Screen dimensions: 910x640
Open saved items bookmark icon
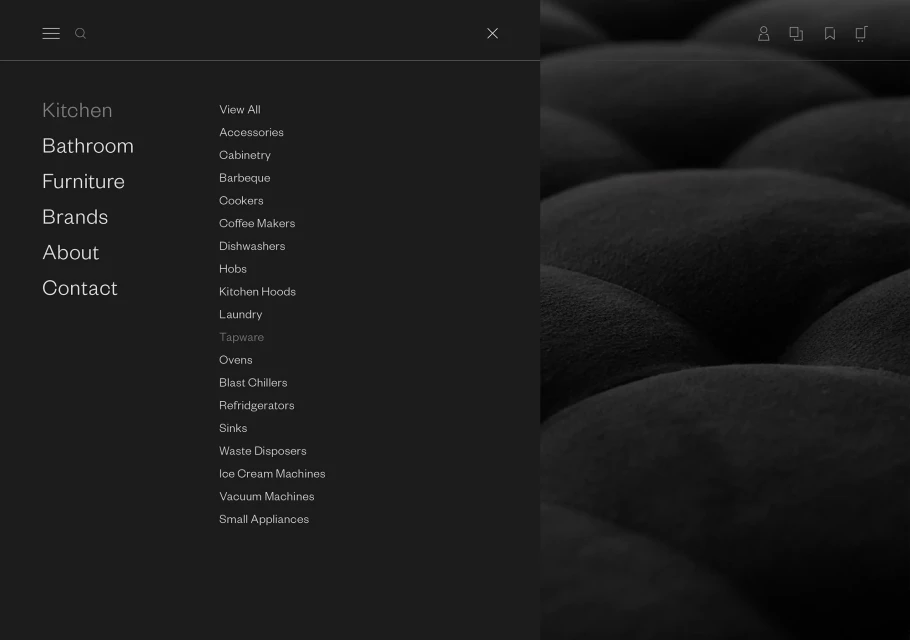click(830, 34)
